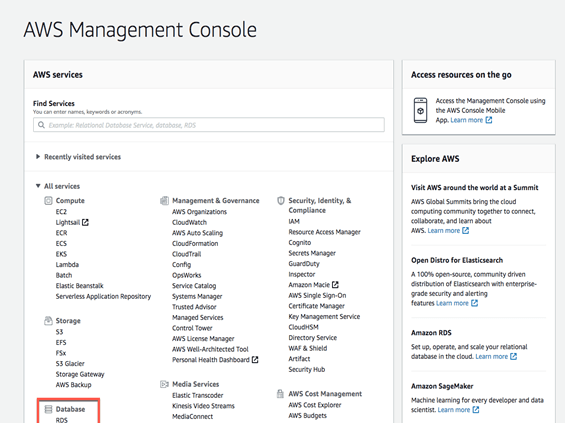
Task: Open Learn more link for Console Mobile App
Action: 467,120
